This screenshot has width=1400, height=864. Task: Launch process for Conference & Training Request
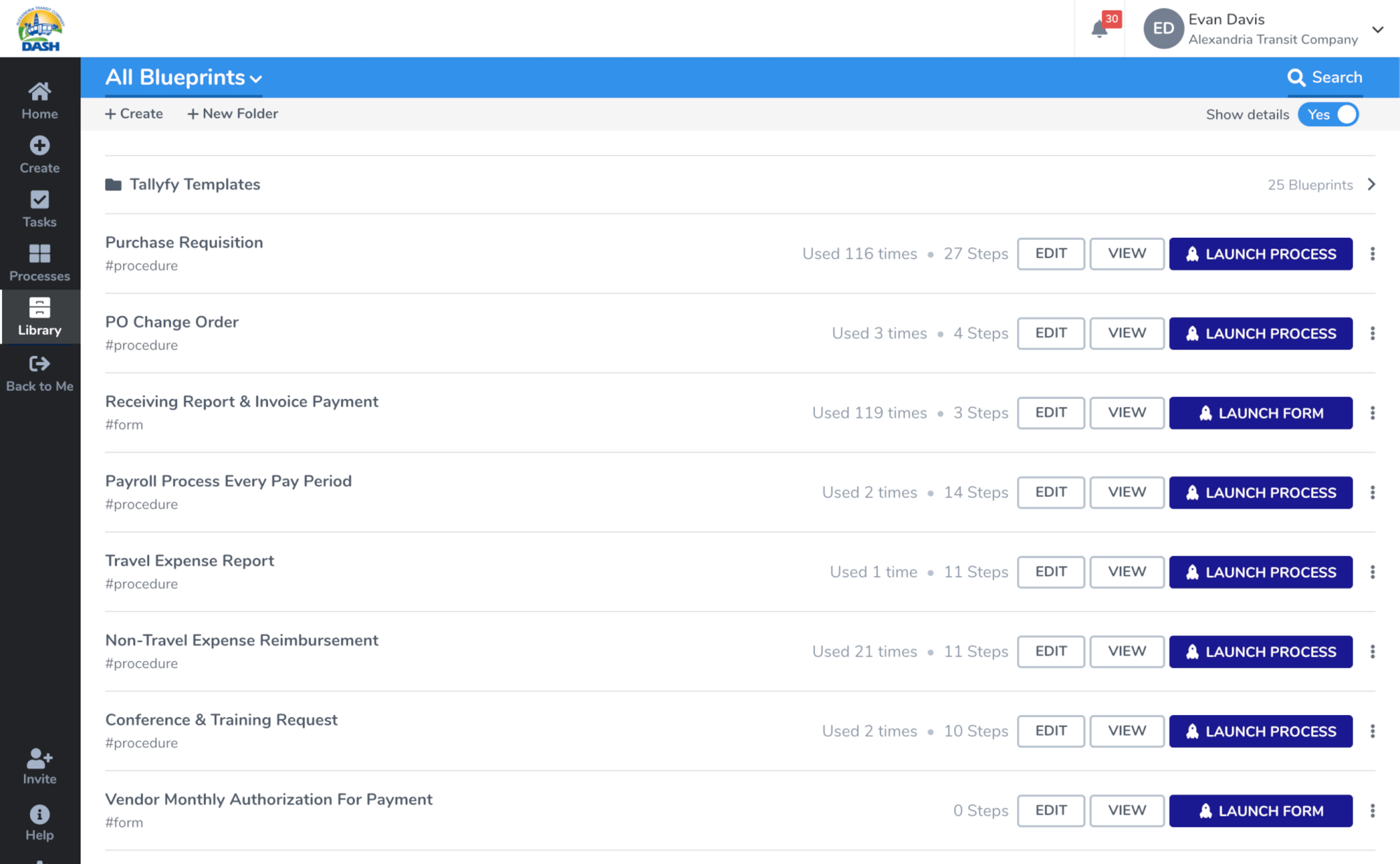(1261, 731)
